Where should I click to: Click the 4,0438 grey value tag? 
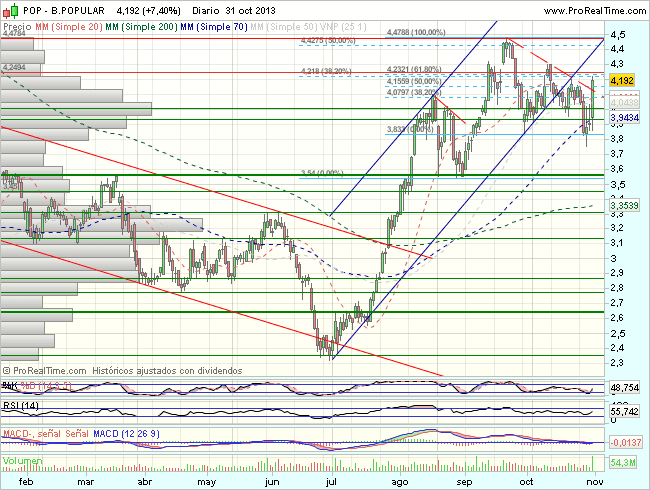[625, 102]
